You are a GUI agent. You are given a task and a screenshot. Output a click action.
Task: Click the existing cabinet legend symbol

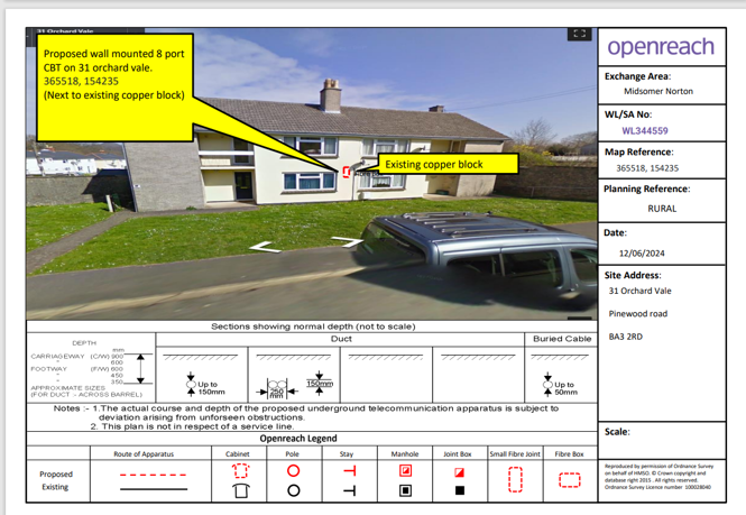coord(241,490)
